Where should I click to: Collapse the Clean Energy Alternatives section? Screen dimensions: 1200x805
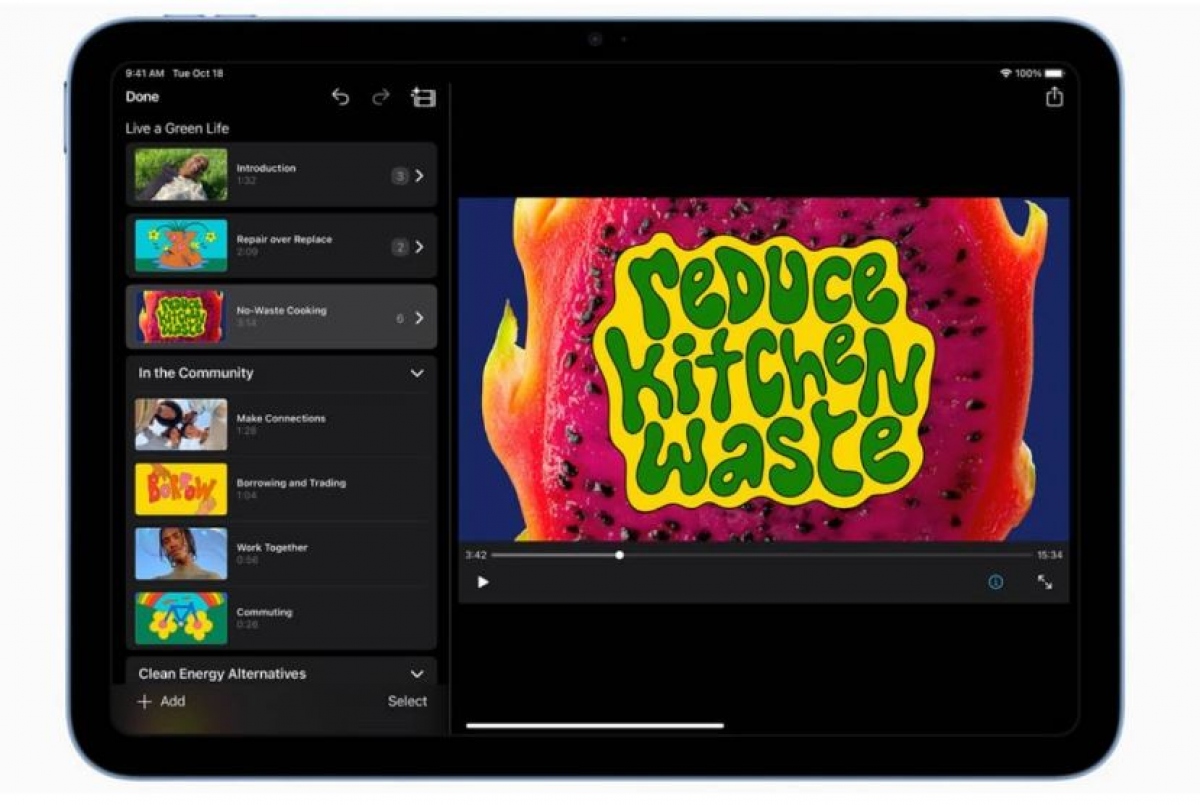(417, 674)
